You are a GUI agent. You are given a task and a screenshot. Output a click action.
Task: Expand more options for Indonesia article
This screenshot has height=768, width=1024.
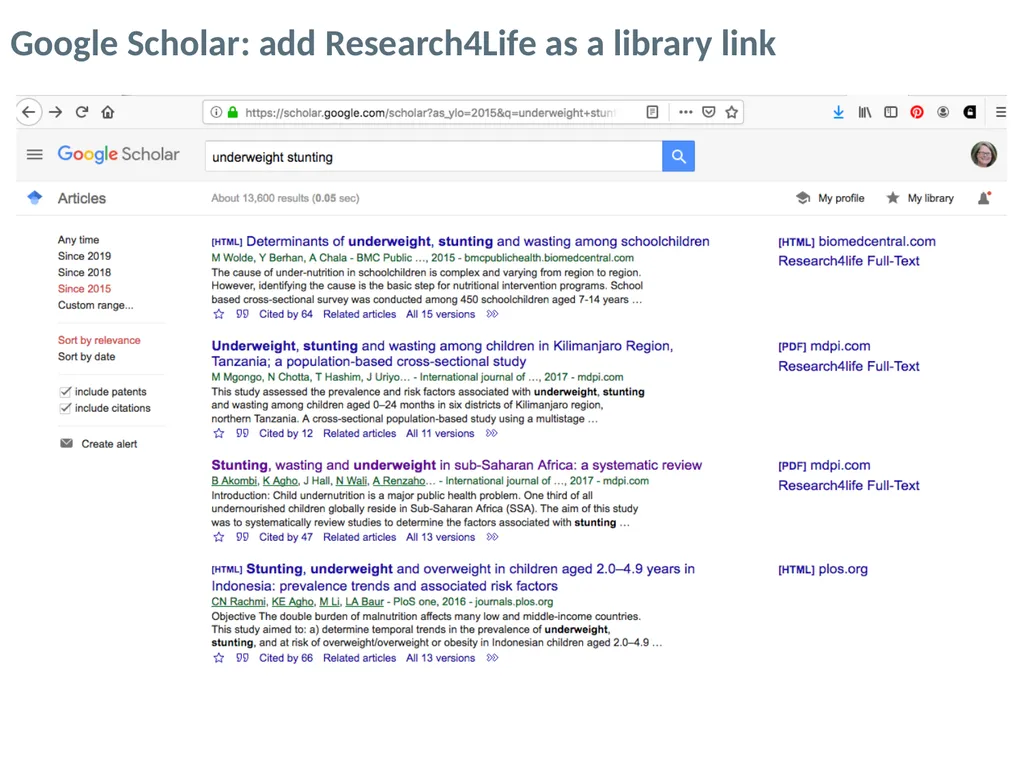click(492, 658)
